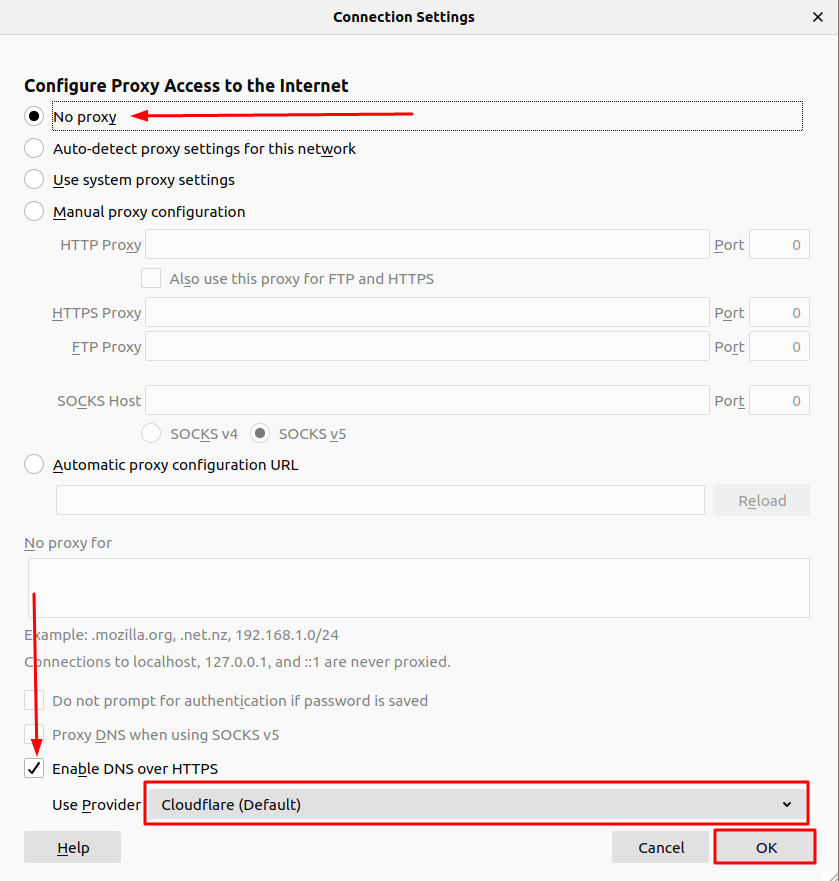The width and height of the screenshot is (839, 881).
Task: Click the No proxy for text area
Action: click(418, 587)
